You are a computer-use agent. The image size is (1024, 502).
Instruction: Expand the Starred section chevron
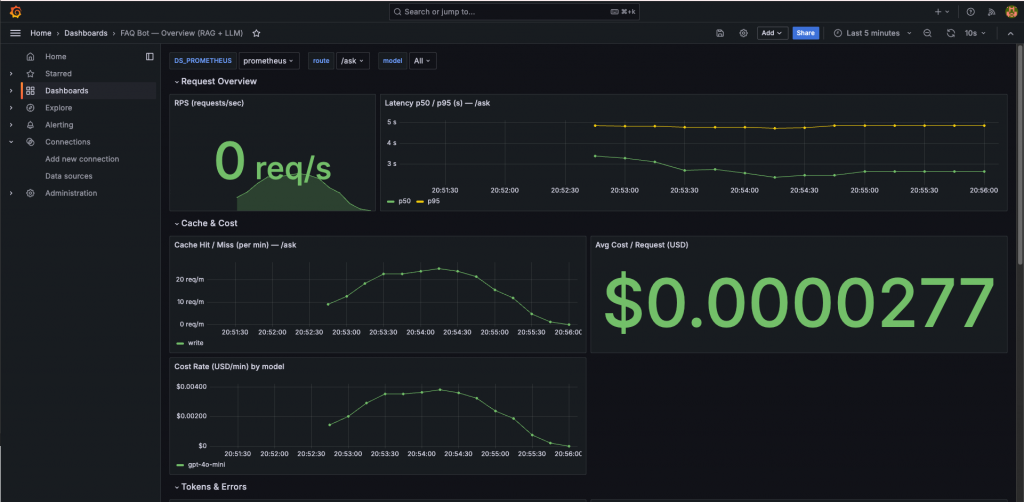[x=11, y=74]
